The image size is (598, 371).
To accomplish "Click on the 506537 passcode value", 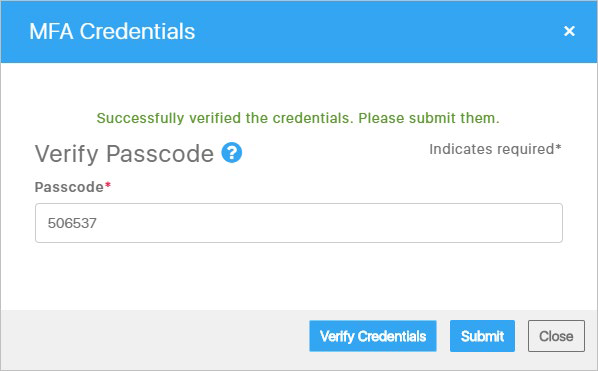I will [x=72, y=223].
